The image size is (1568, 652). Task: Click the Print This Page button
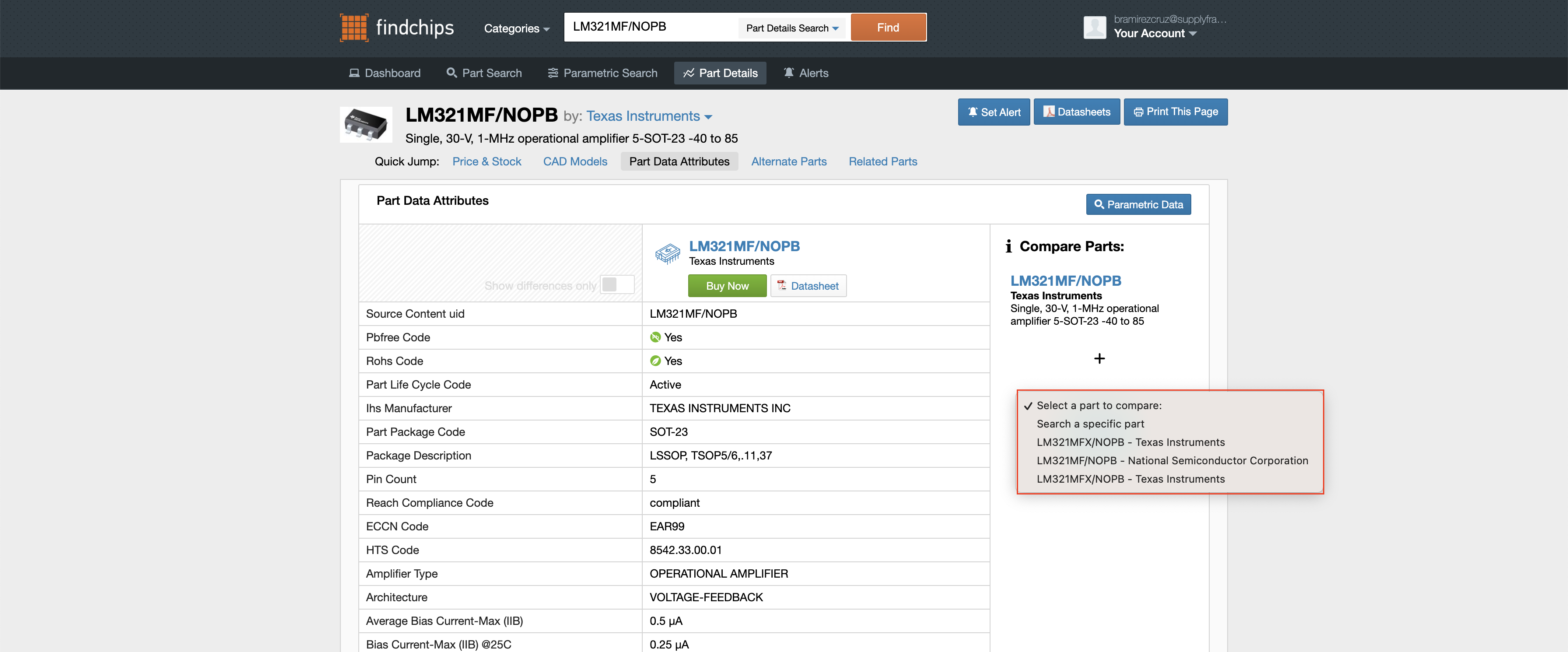tap(1176, 112)
